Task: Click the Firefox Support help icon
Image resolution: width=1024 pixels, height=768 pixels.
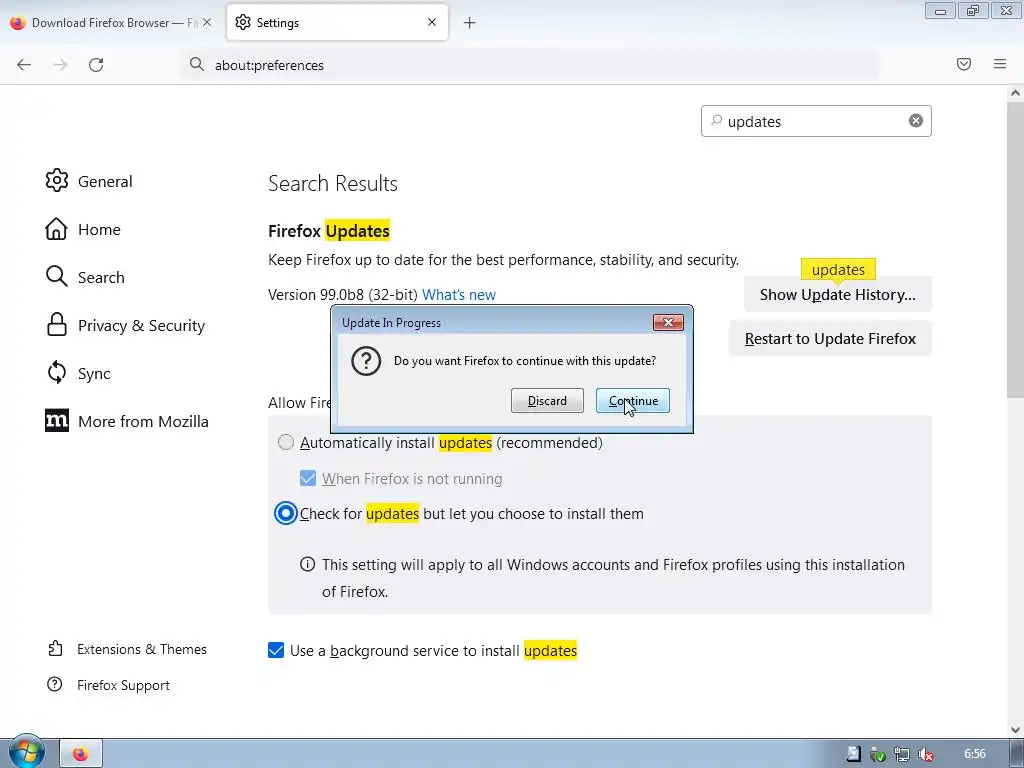Action: (55, 684)
